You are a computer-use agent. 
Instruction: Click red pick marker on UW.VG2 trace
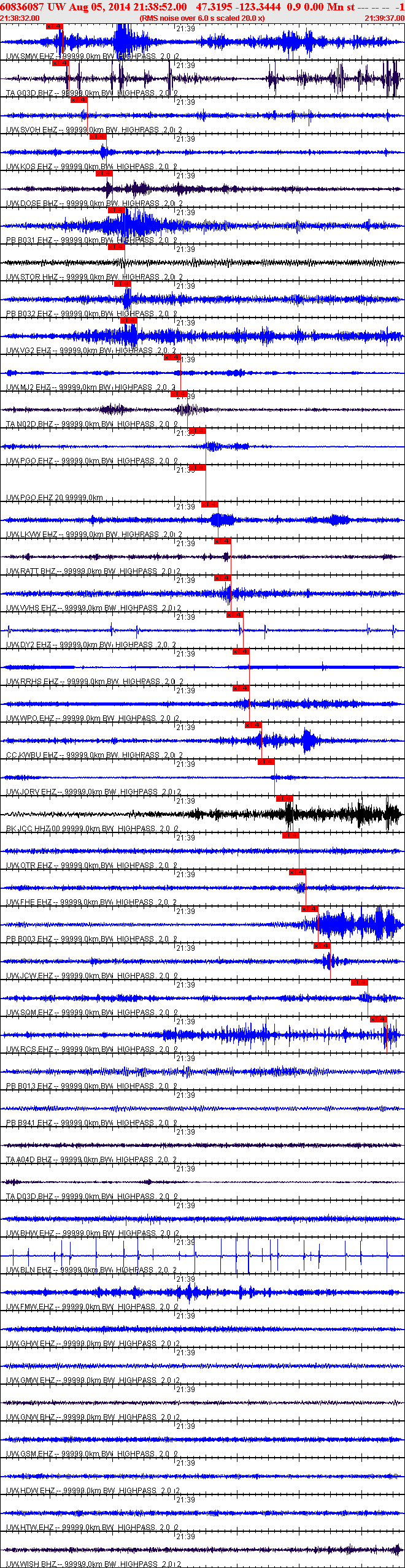pyautogui.click(x=129, y=321)
